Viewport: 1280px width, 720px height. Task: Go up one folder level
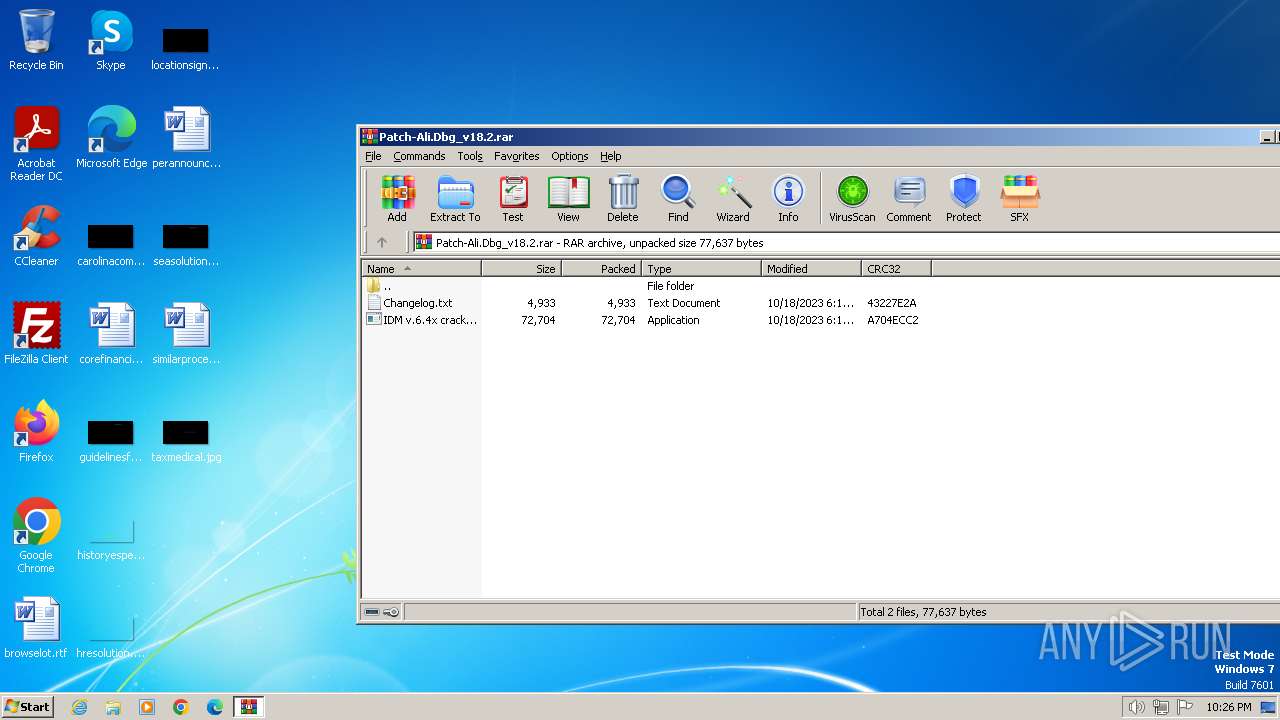(x=382, y=242)
